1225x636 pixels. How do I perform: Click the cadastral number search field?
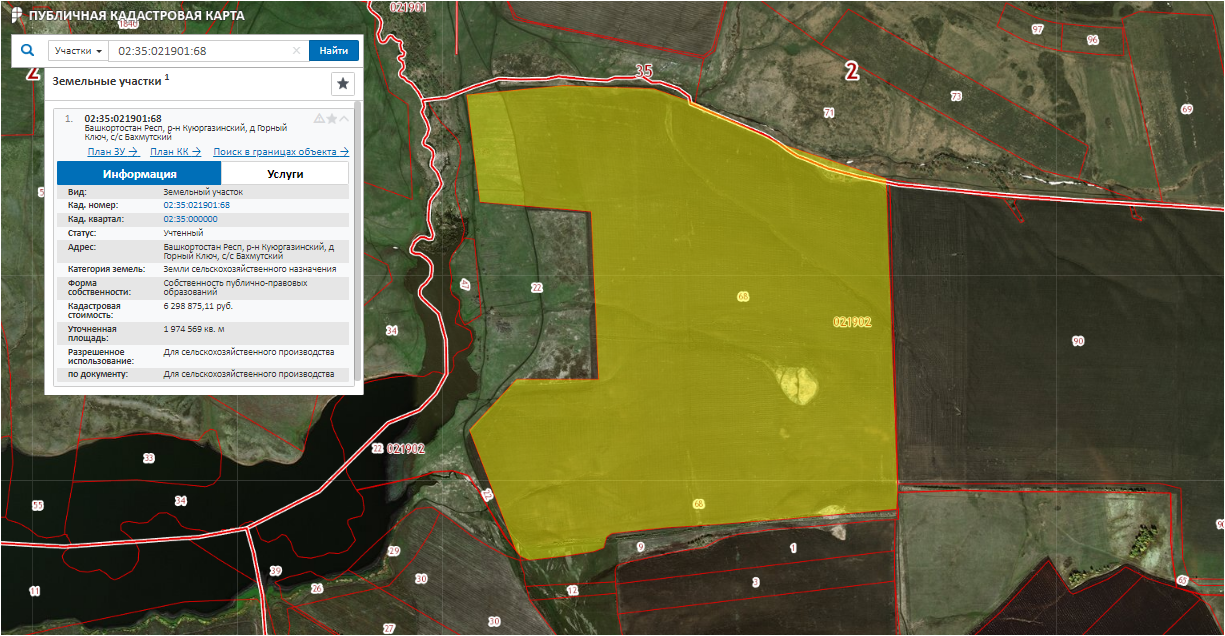200,51
